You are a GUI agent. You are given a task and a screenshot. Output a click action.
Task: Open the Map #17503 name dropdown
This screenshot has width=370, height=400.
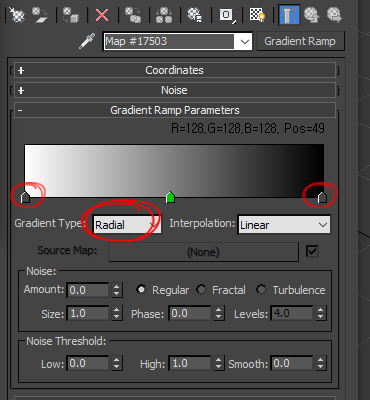click(x=245, y=42)
